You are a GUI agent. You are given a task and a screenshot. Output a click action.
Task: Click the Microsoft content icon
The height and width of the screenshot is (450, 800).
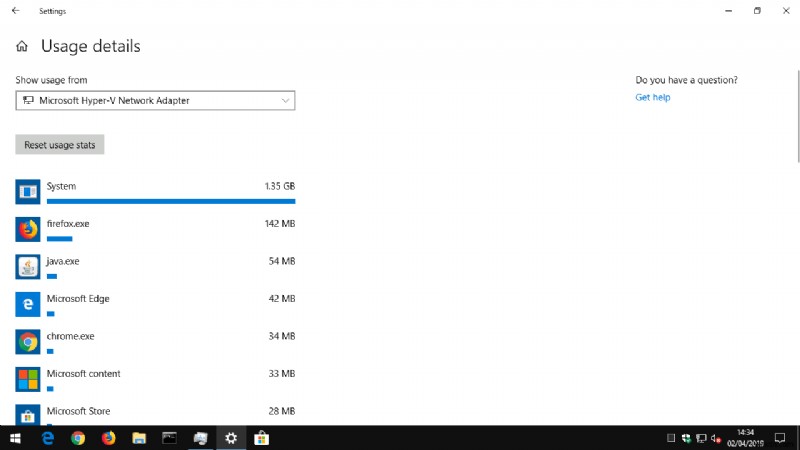pos(28,379)
